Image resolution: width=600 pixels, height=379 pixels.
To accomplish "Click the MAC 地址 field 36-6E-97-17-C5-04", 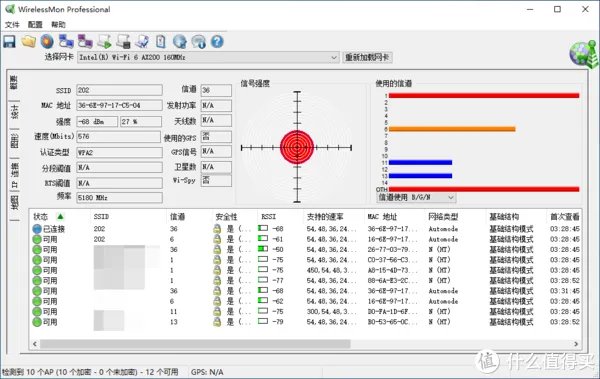I will (x=119, y=105).
